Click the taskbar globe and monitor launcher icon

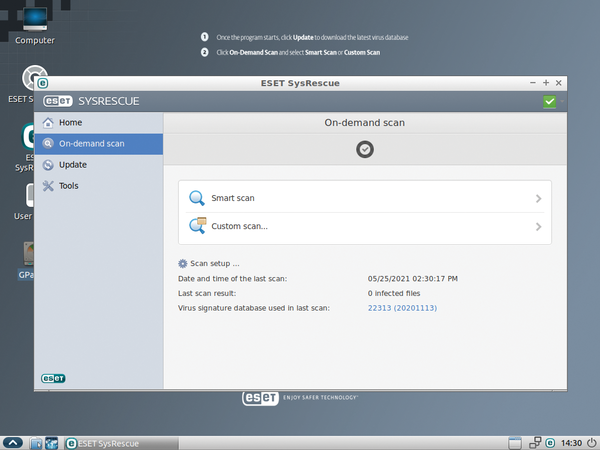click(x=51, y=443)
